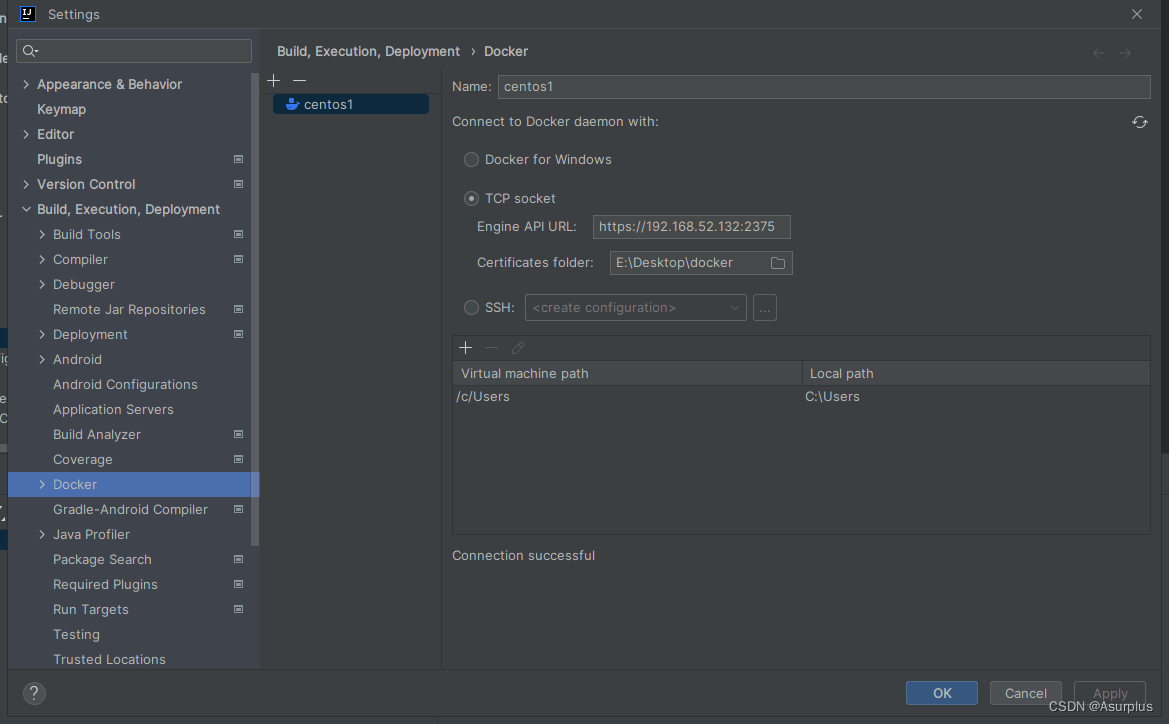
Task: Add a path mapping with plus icon
Action: pos(466,347)
